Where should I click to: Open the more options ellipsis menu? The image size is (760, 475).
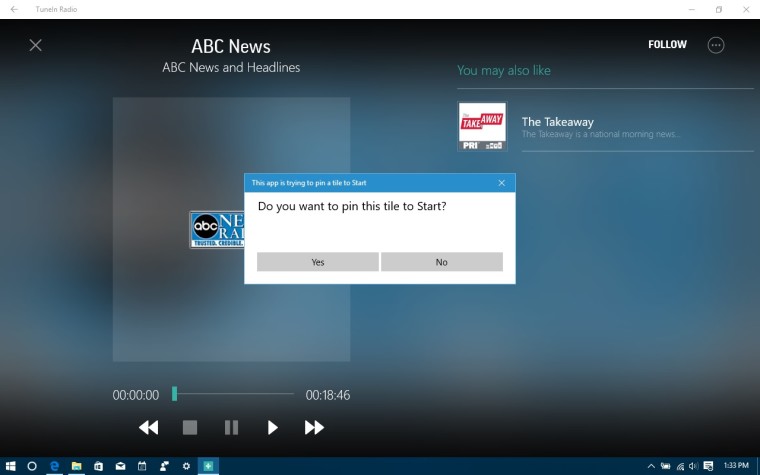click(x=716, y=45)
